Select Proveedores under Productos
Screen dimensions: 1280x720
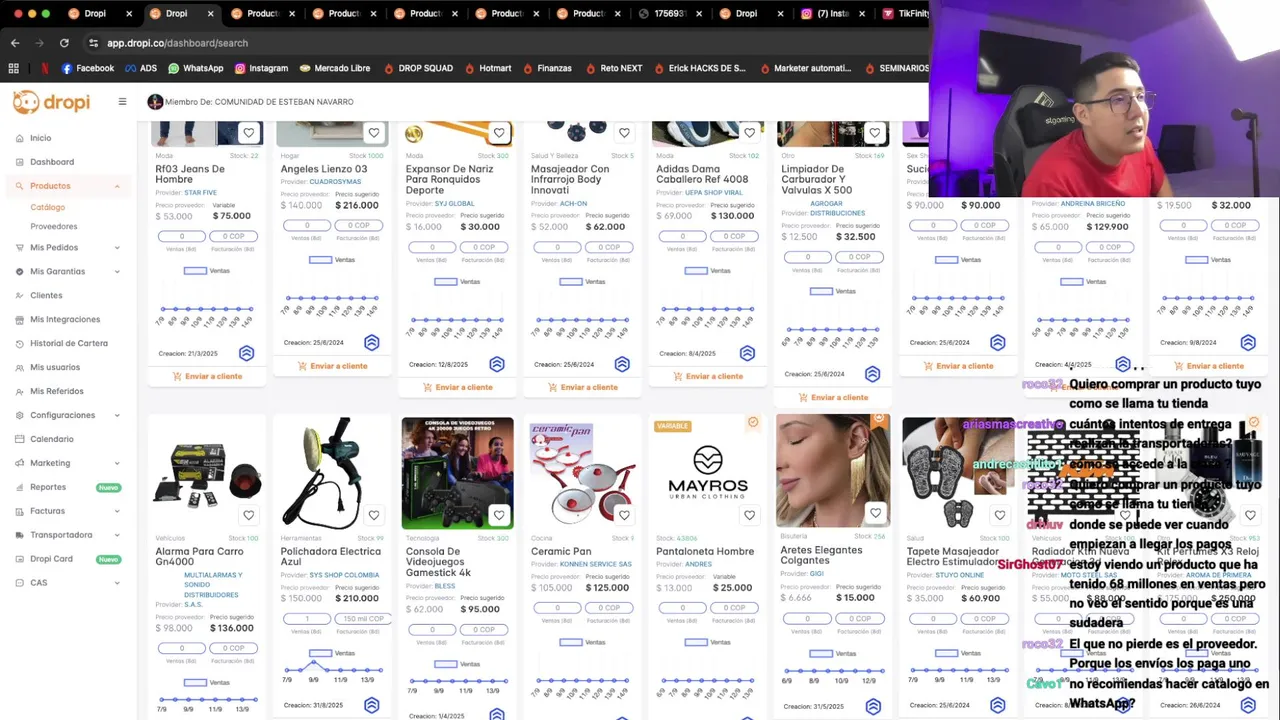click(x=53, y=227)
